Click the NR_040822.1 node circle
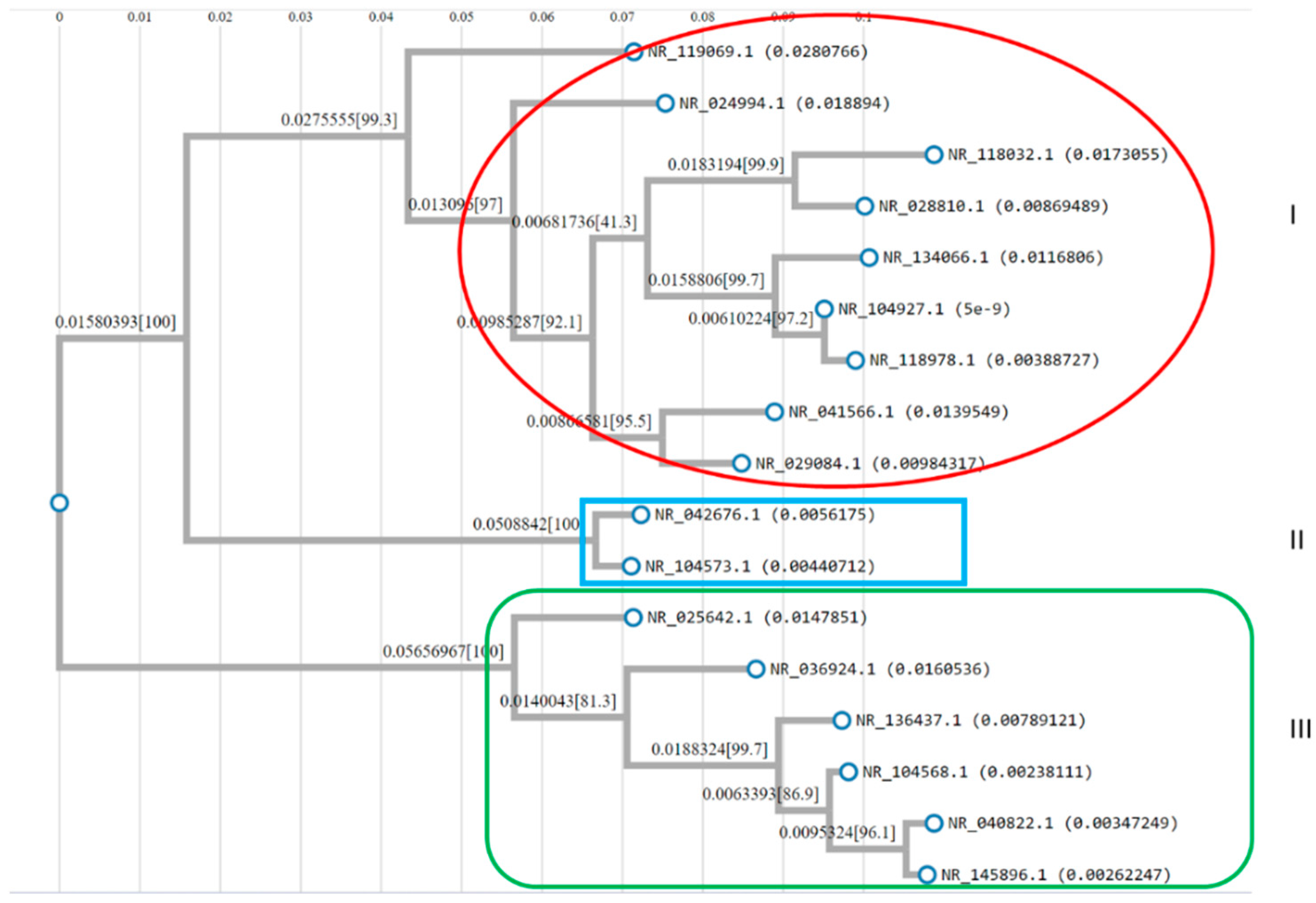 point(934,823)
